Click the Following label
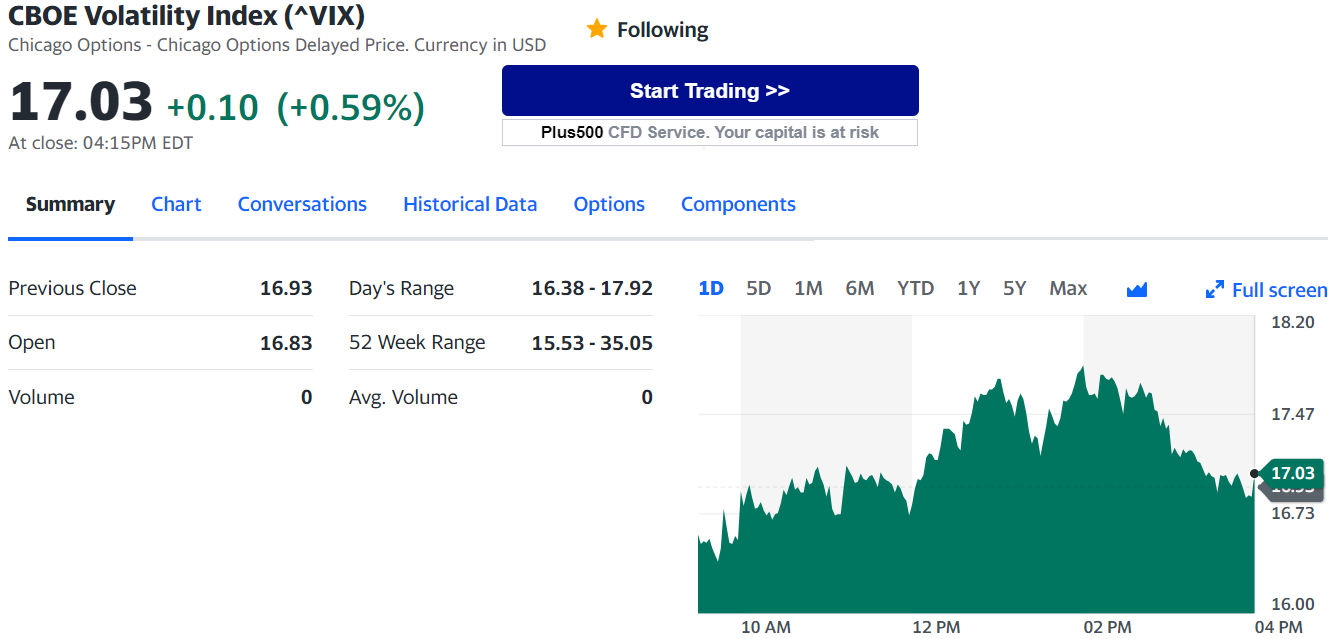 662,30
